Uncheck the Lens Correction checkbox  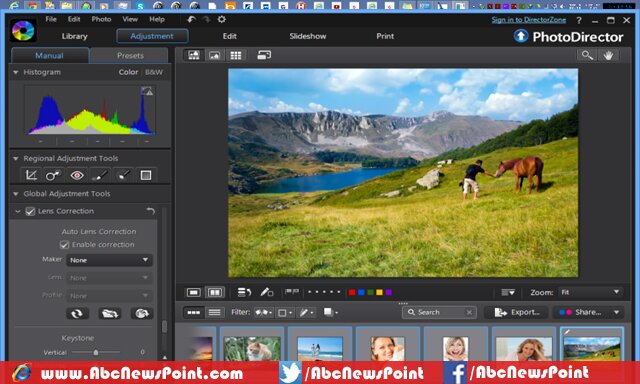click(x=30, y=211)
